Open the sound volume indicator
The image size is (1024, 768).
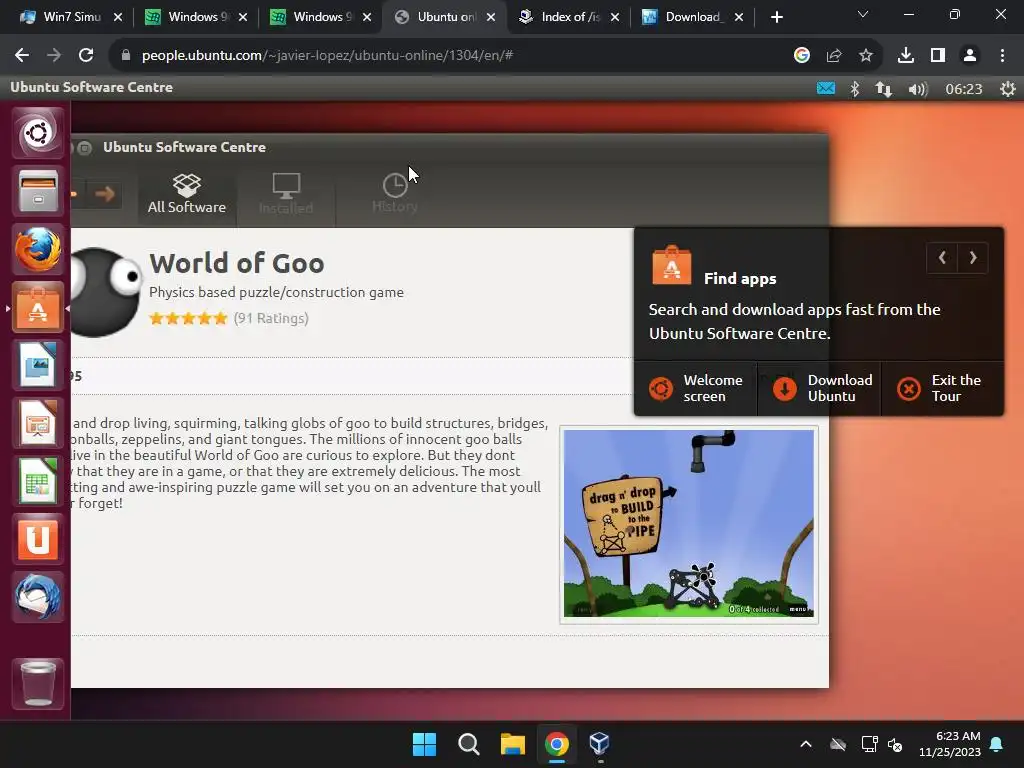pos(918,89)
